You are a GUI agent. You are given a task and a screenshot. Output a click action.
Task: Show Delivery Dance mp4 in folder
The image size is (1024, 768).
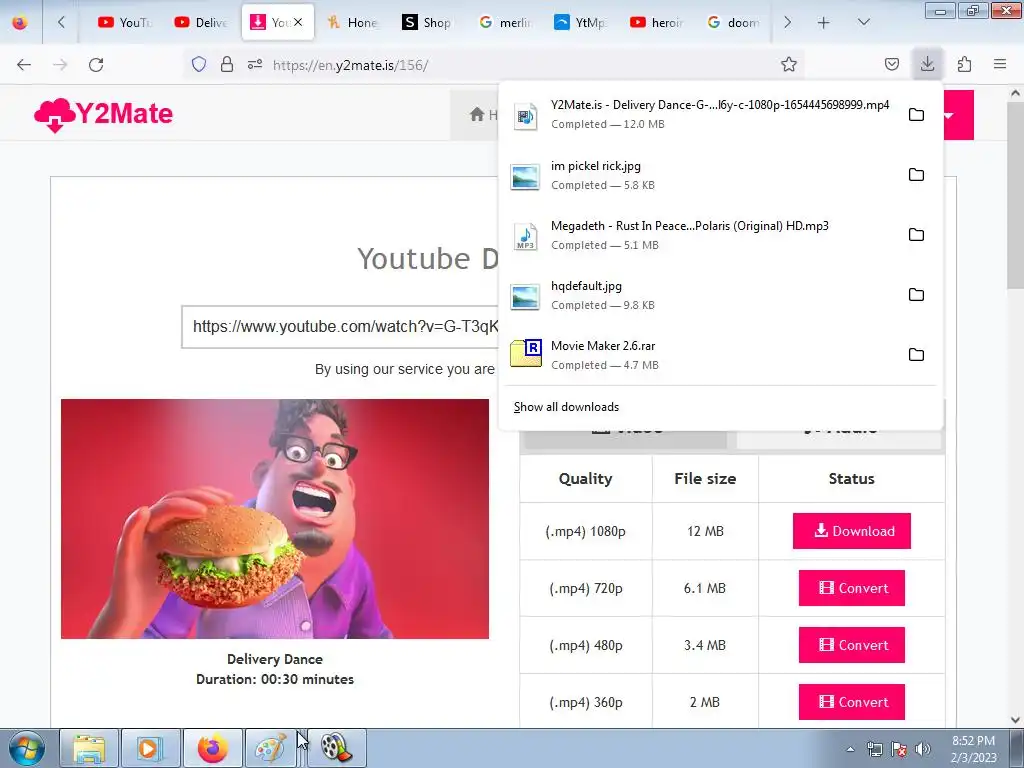pos(916,115)
